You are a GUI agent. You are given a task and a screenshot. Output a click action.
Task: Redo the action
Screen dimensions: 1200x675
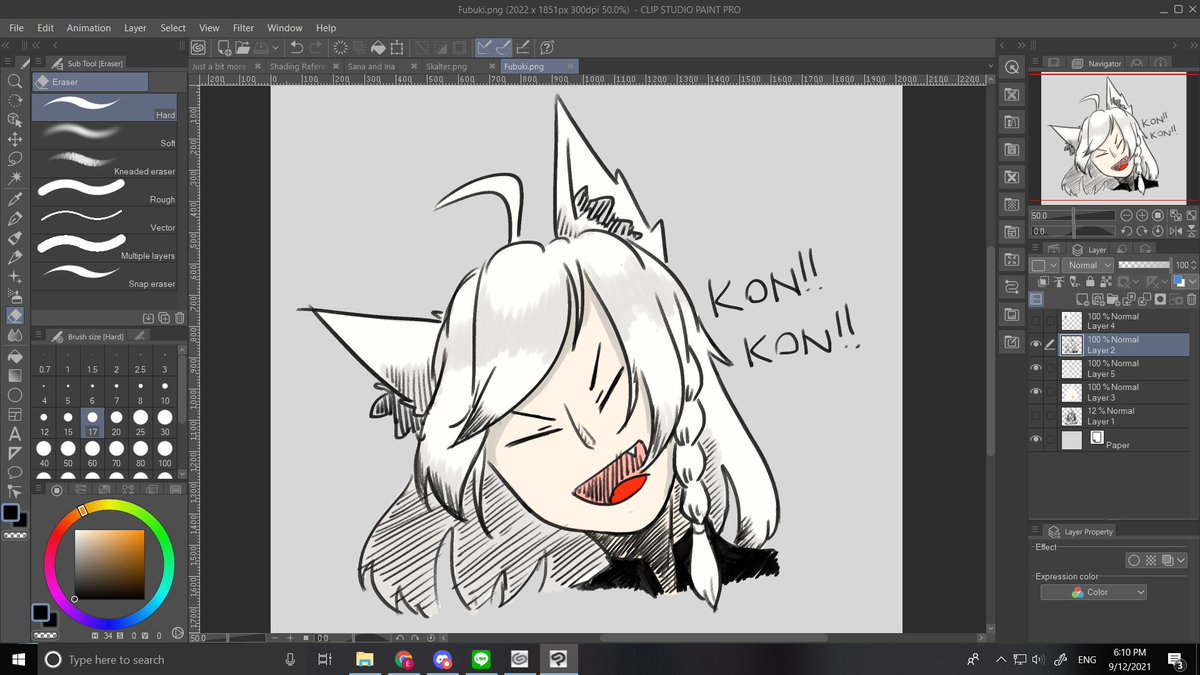point(316,47)
